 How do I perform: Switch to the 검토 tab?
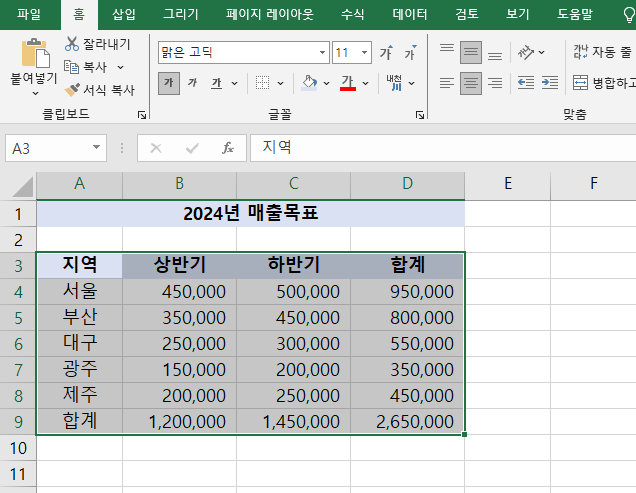[x=467, y=14]
